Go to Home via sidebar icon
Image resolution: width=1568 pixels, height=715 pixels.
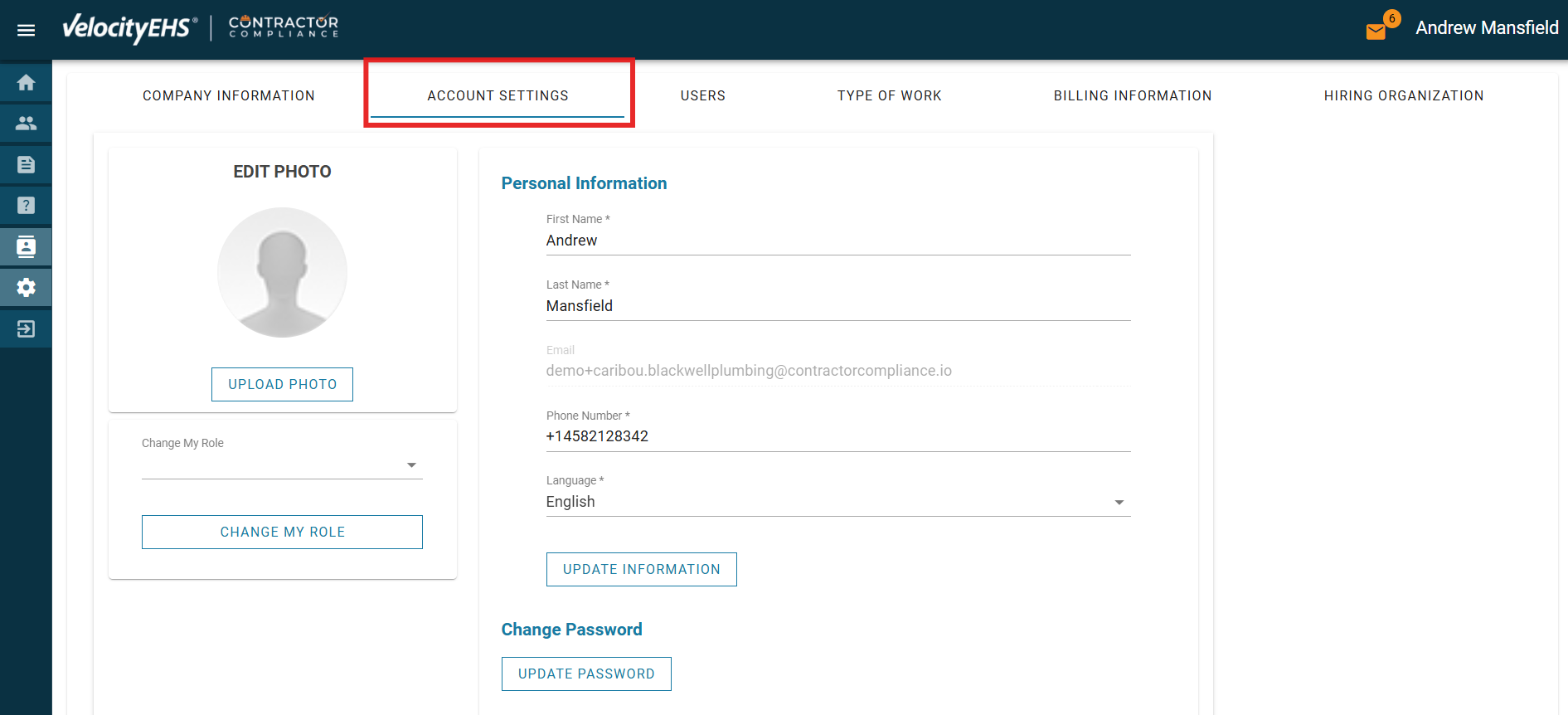tap(26, 83)
